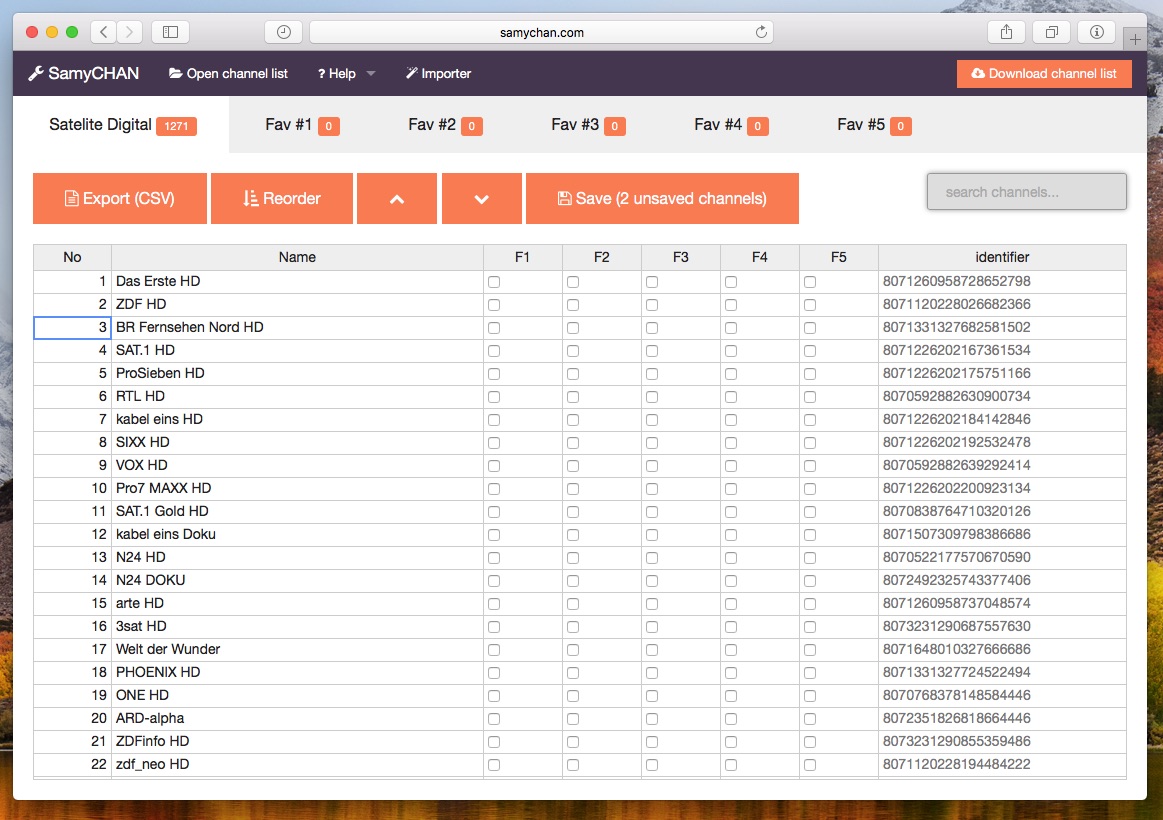Screen dimensions: 1163x820
Task: Click the samychan.com address bar
Action: point(541,32)
